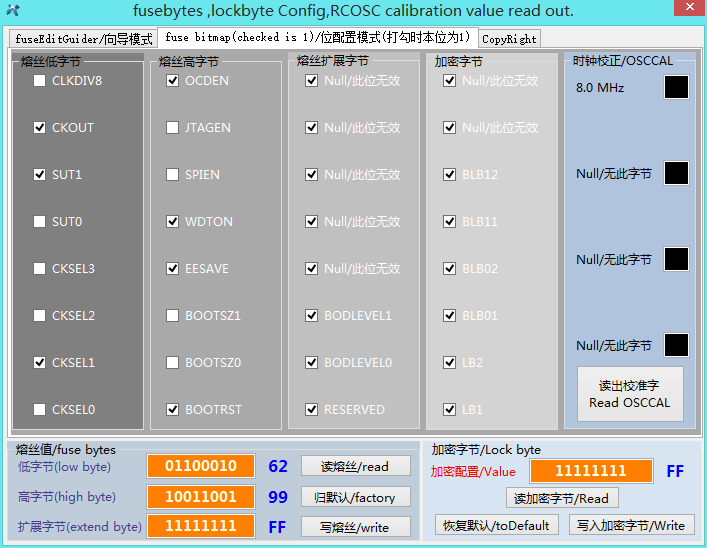Click the Read OSCCAL button
The image size is (707, 548).
[630, 394]
